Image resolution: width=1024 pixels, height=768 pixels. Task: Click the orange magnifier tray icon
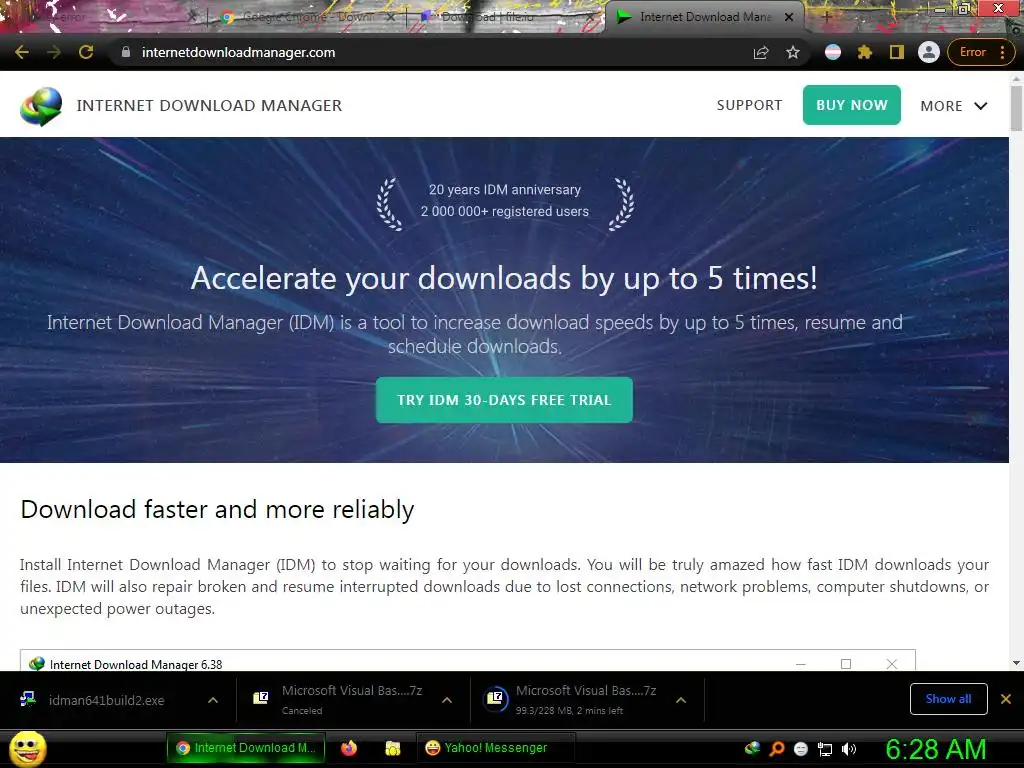coord(776,748)
